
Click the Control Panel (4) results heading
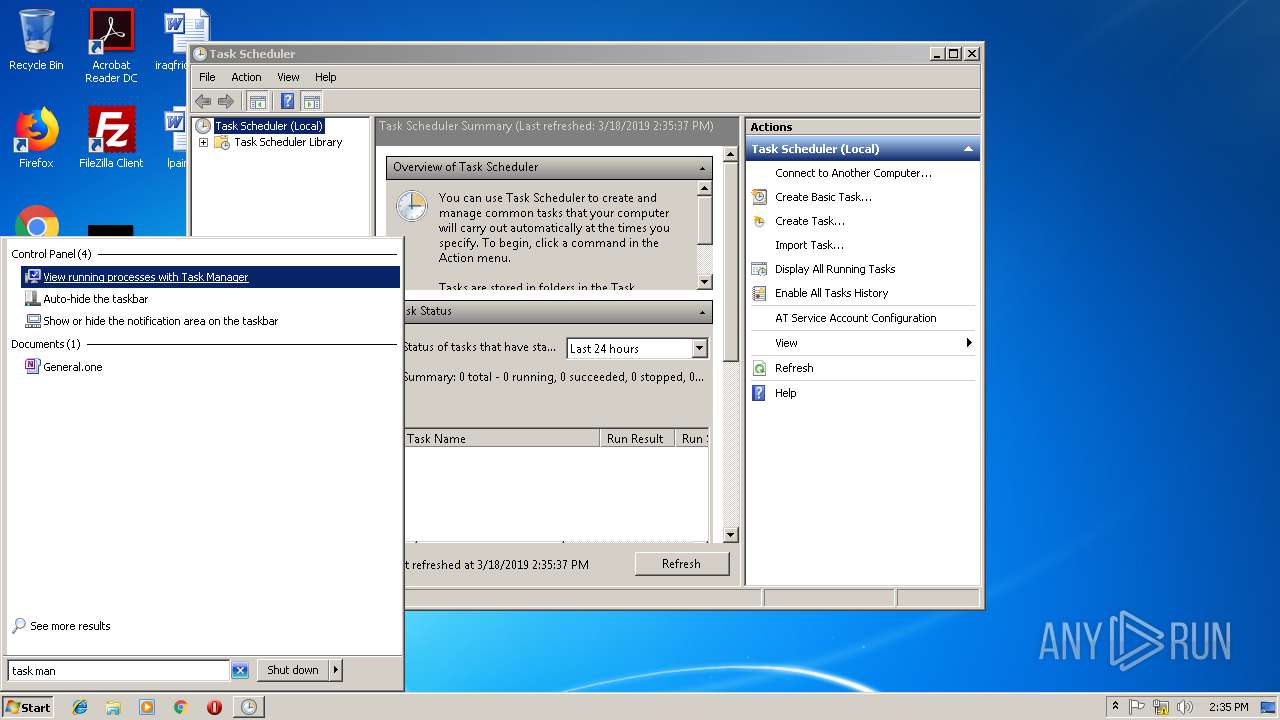51,254
